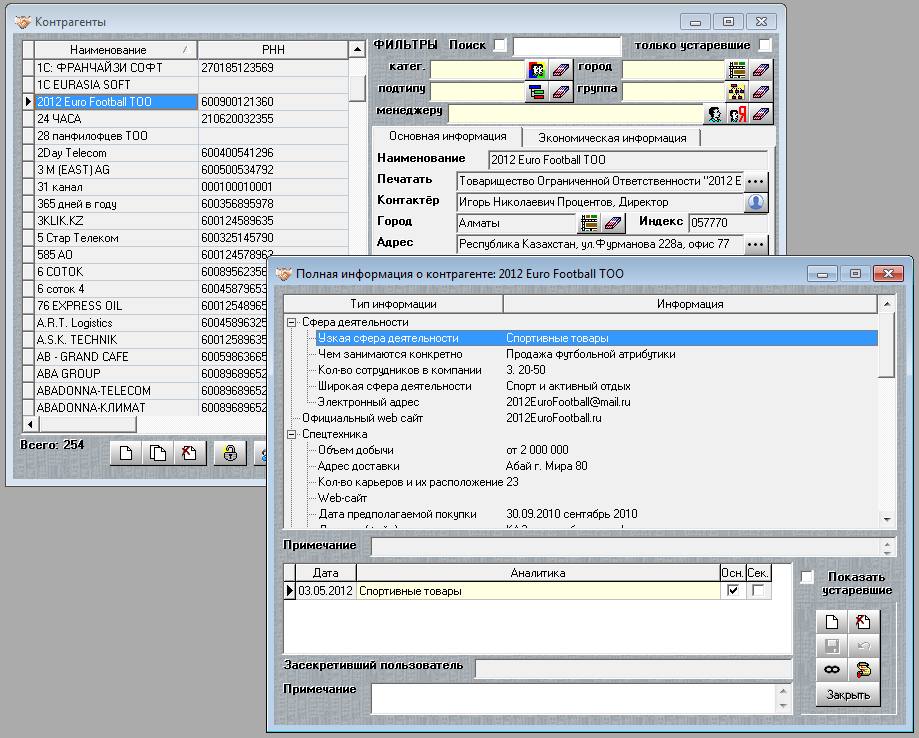Screen dimensions: 919x738
Task: Create new contractor in Контрагенты toolbar
Action: click(126, 453)
